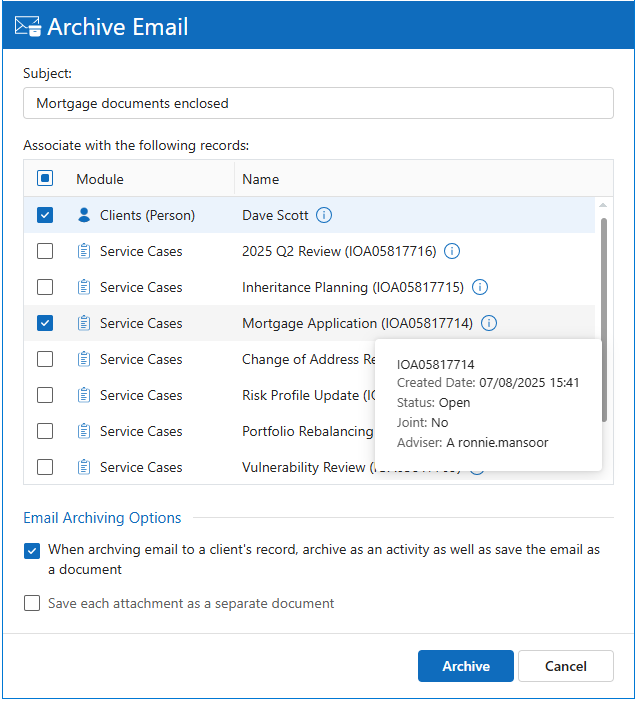This screenshot has height=701, width=636.
Task: Toggle the select-all records header checkbox
Action: pos(45,179)
